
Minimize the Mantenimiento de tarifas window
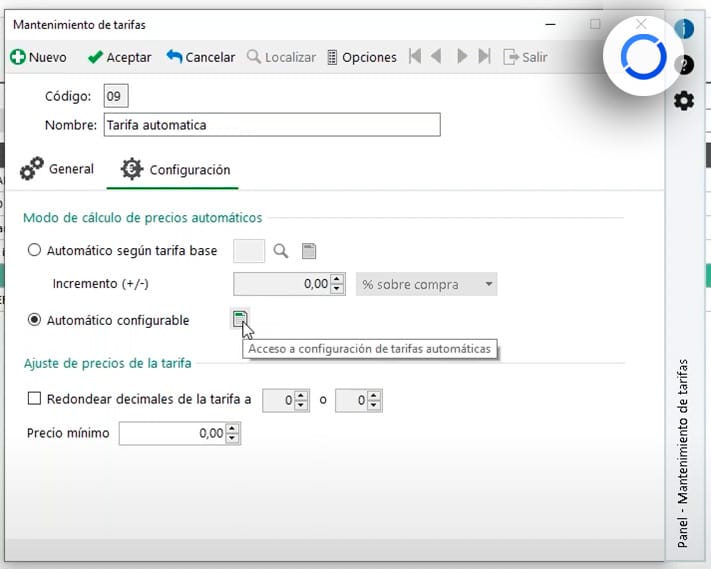pyautogui.click(x=550, y=24)
